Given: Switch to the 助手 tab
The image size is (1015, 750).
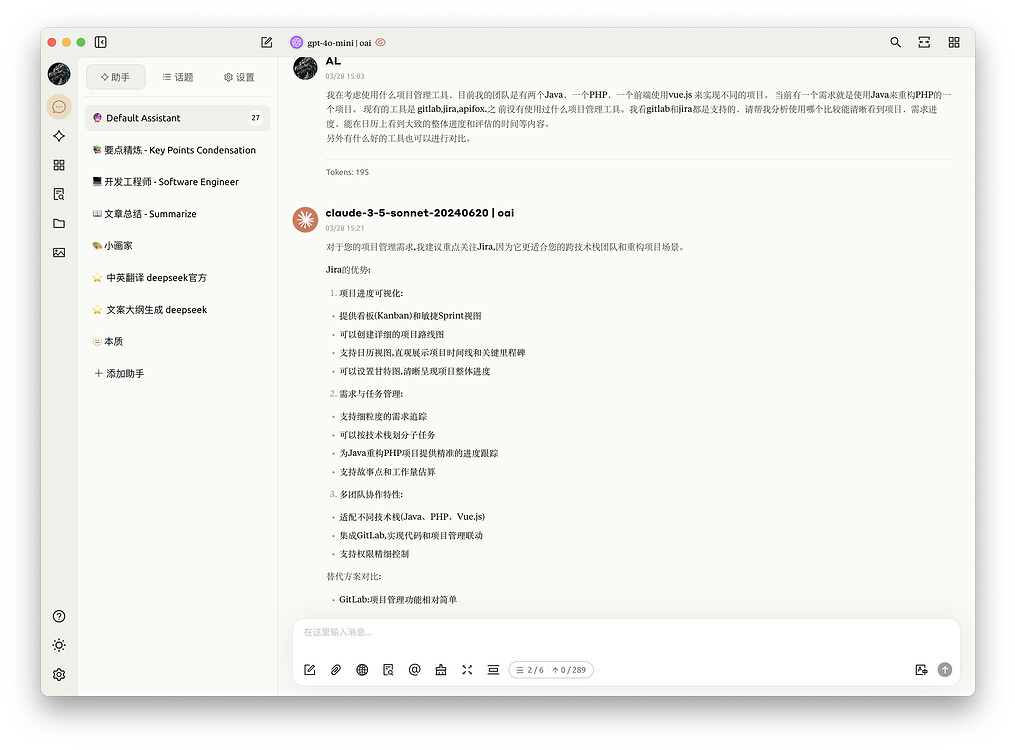Looking at the screenshot, I should pos(115,77).
